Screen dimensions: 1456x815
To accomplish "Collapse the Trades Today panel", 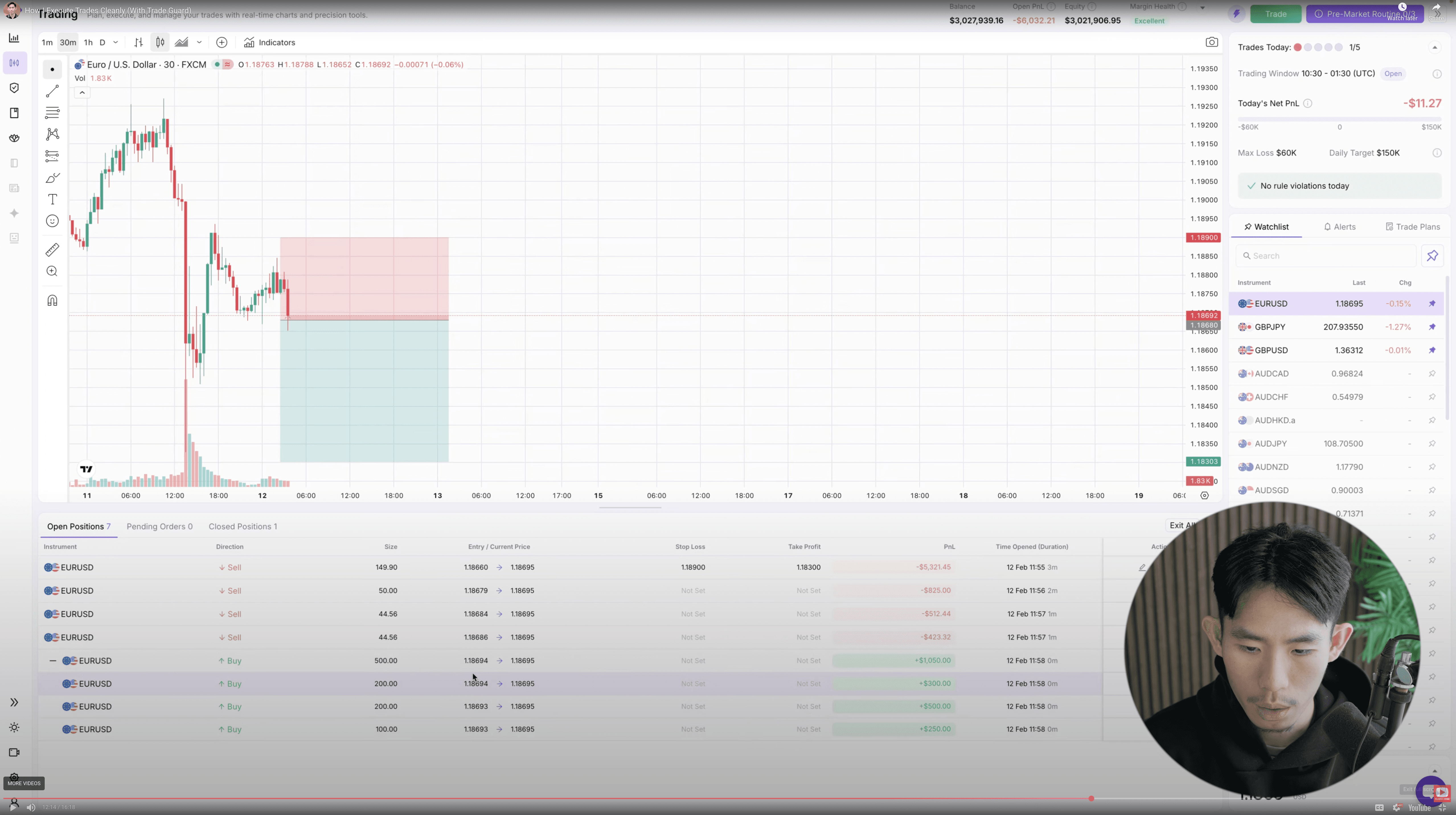I will point(1435,48).
